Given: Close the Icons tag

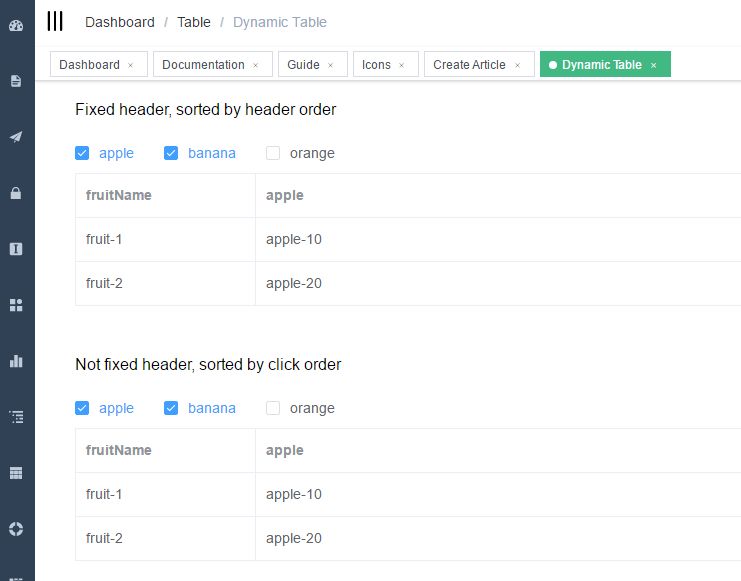Looking at the screenshot, I should pyautogui.click(x=401, y=65).
